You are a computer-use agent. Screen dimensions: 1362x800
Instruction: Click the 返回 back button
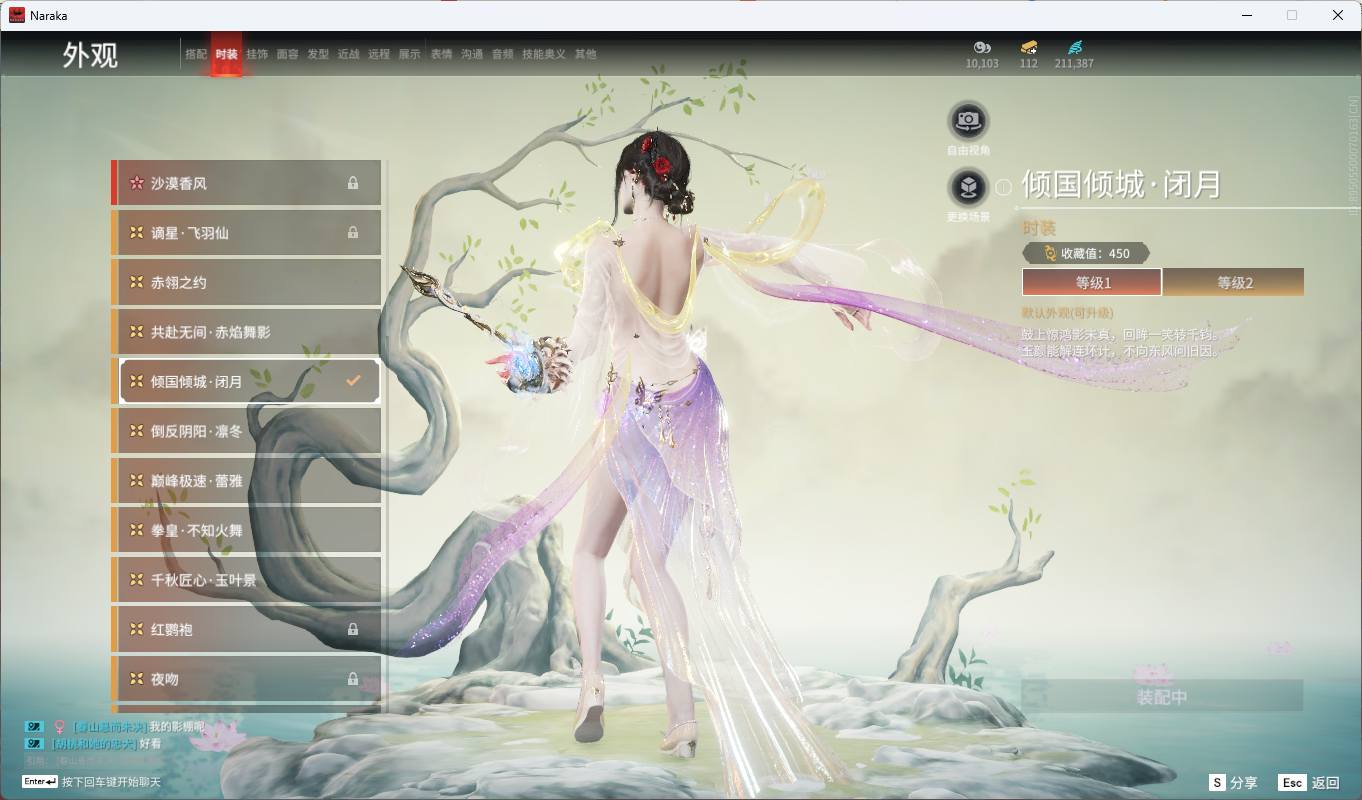[1309, 782]
